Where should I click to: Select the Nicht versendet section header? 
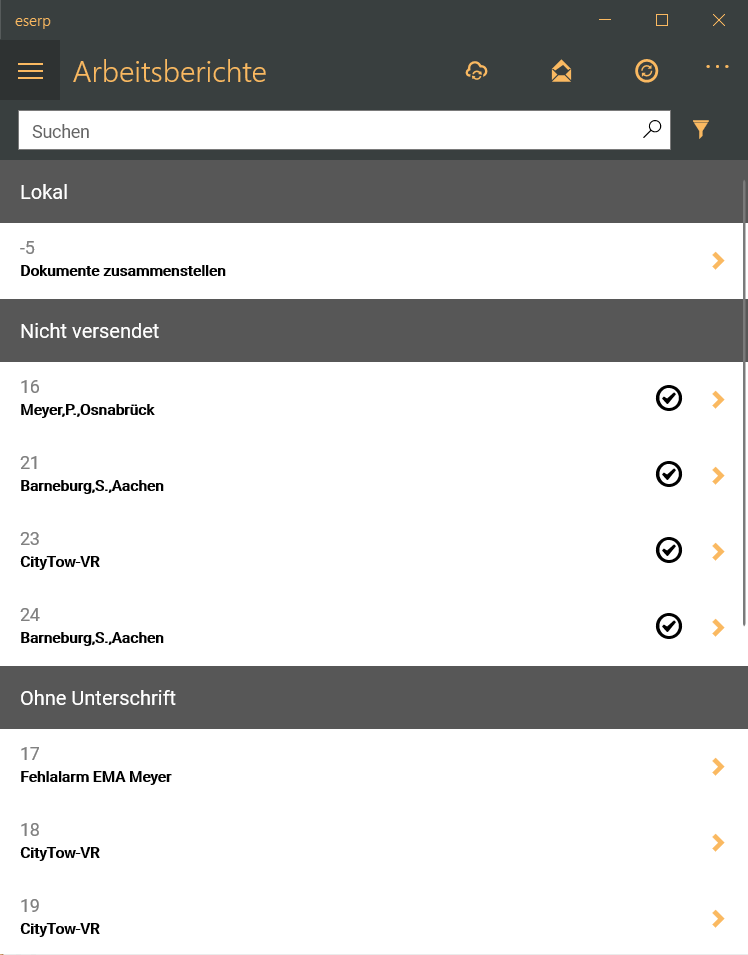tap(372, 331)
